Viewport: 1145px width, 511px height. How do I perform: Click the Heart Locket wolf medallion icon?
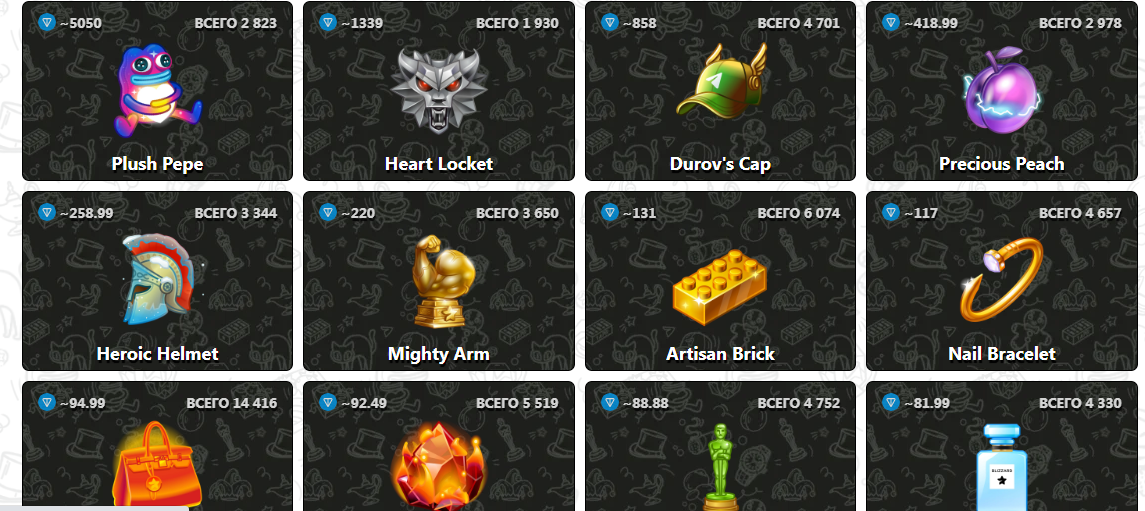click(x=439, y=91)
